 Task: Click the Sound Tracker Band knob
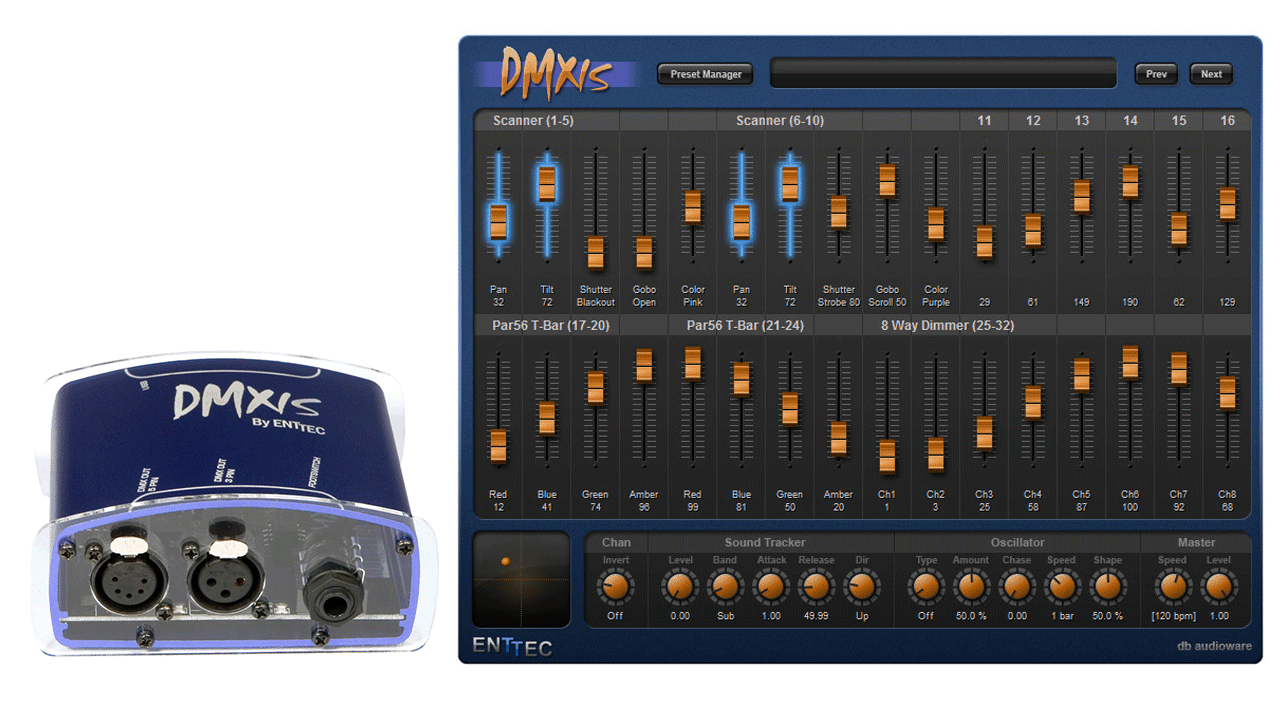click(x=725, y=587)
